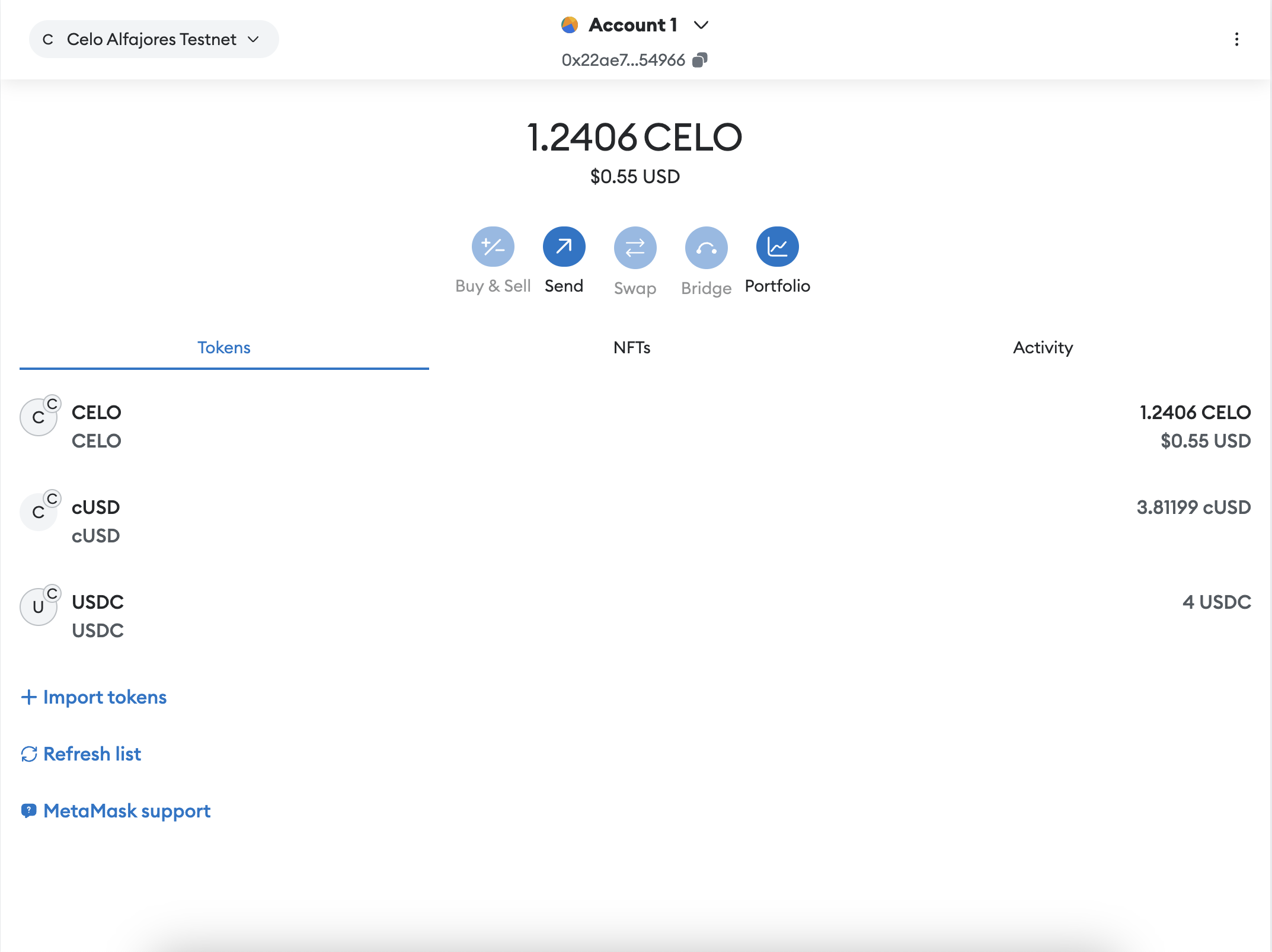Open the Buy & Sell icon
This screenshot has height=952, width=1272.
click(493, 247)
